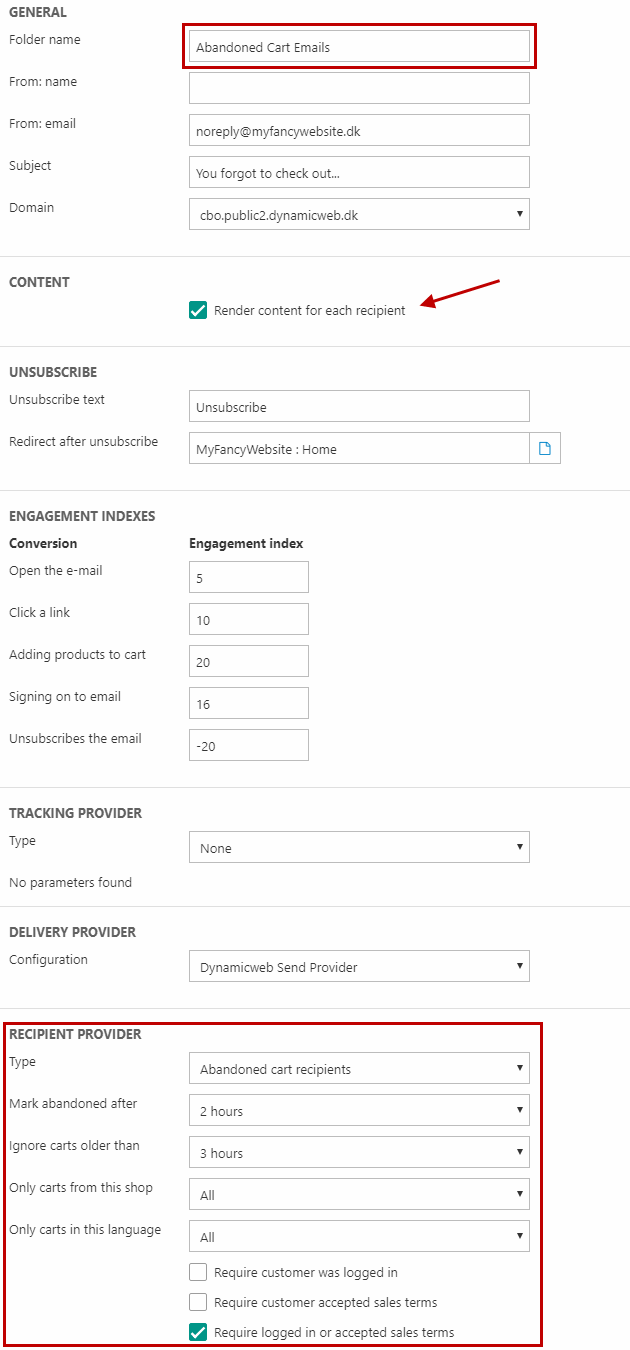The image size is (630, 1350).
Task: Uncheck Require logged in or accepted sales terms
Action: pyautogui.click(x=198, y=1332)
